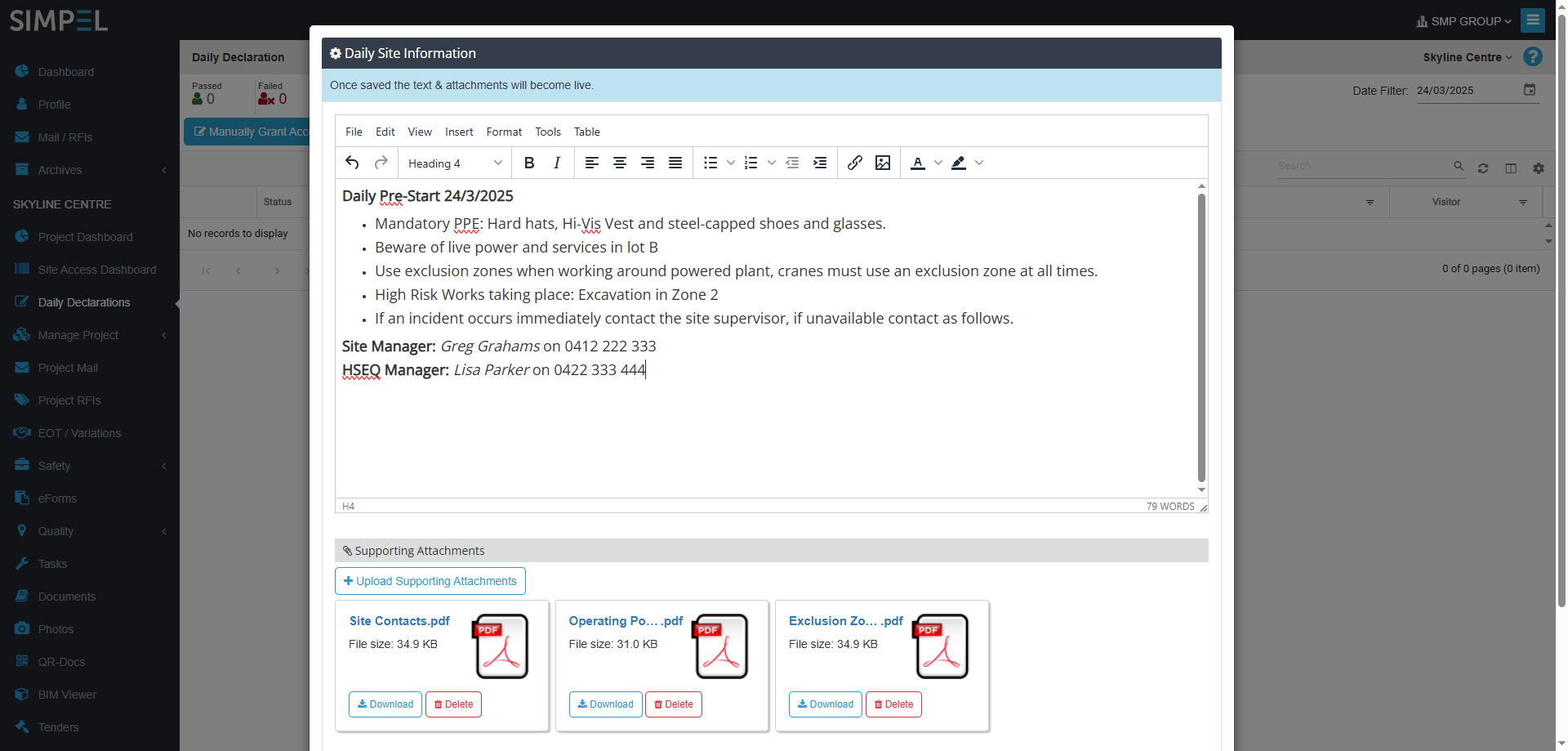Undo the last edit in editor
Viewport: 1568px width, 751px height.
click(352, 163)
